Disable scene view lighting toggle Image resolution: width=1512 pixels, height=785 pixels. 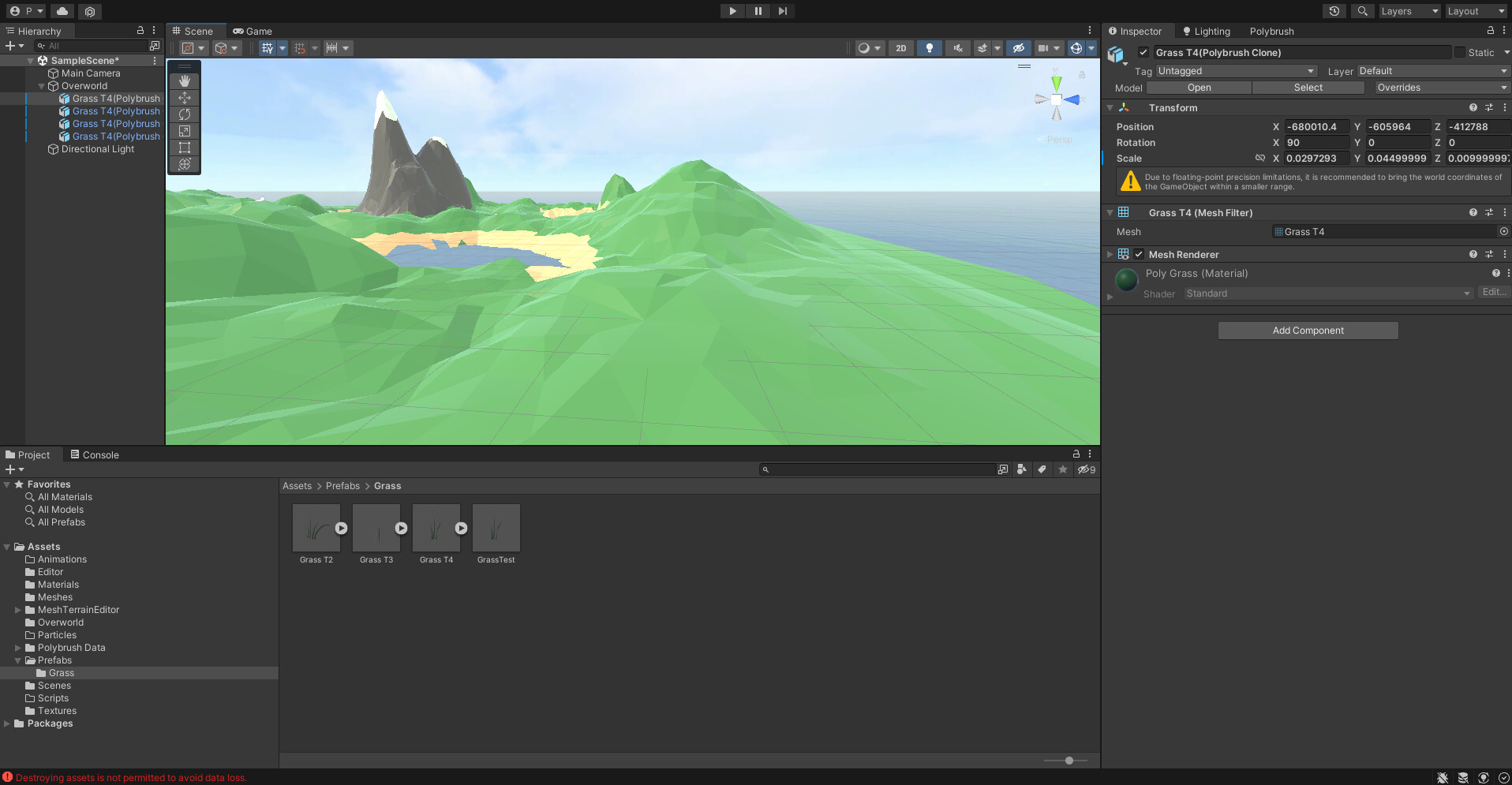(929, 48)
